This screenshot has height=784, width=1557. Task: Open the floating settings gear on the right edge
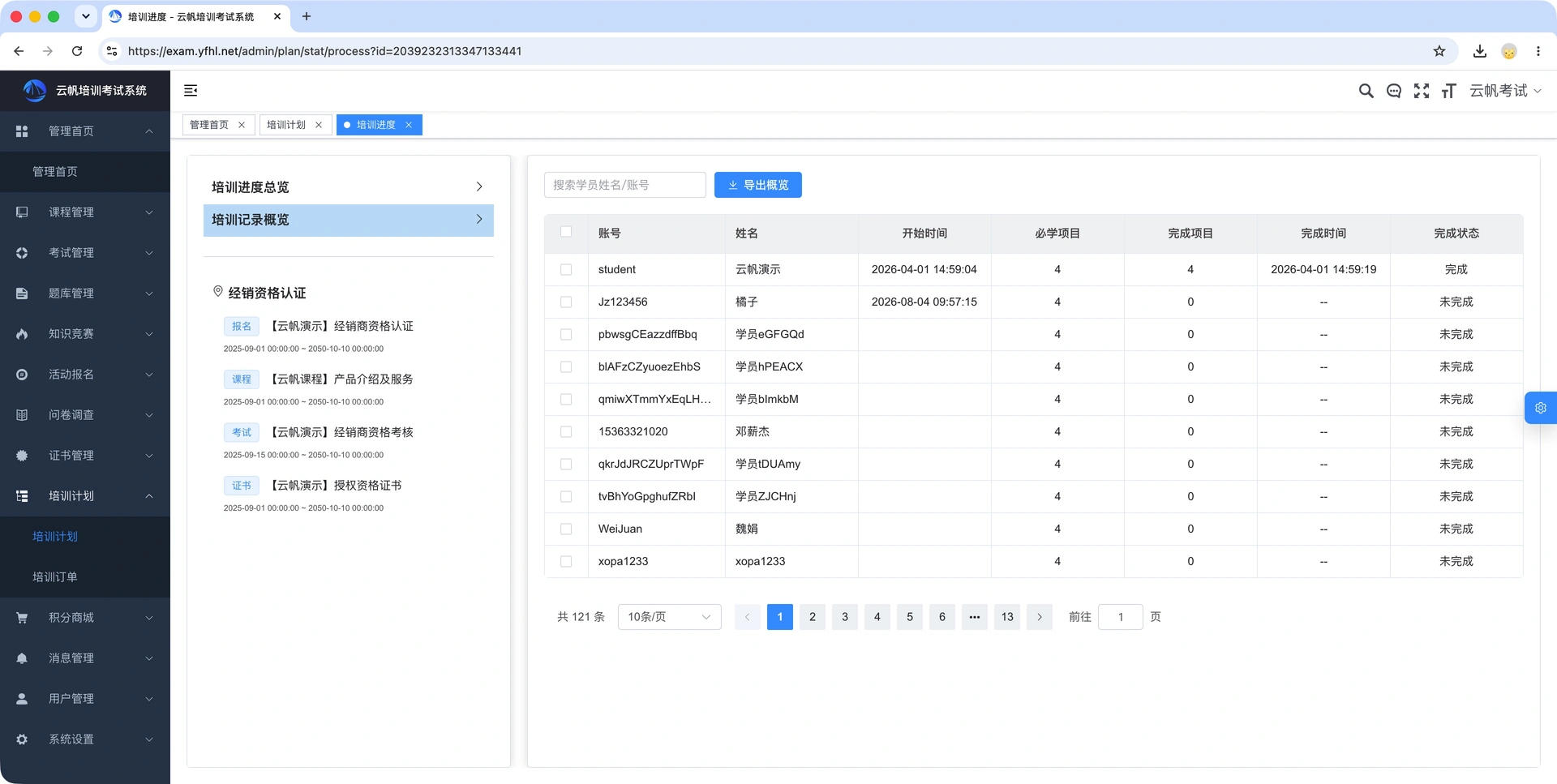[x=1541, y=408]
